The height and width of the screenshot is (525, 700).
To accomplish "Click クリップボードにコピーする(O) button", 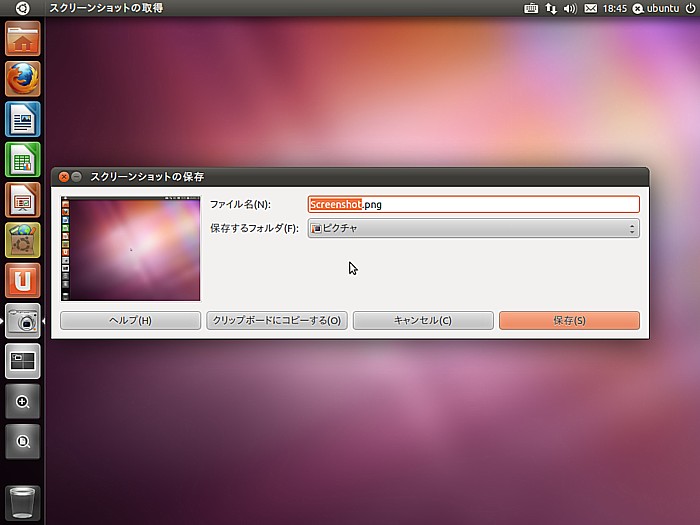I will 277,321.
